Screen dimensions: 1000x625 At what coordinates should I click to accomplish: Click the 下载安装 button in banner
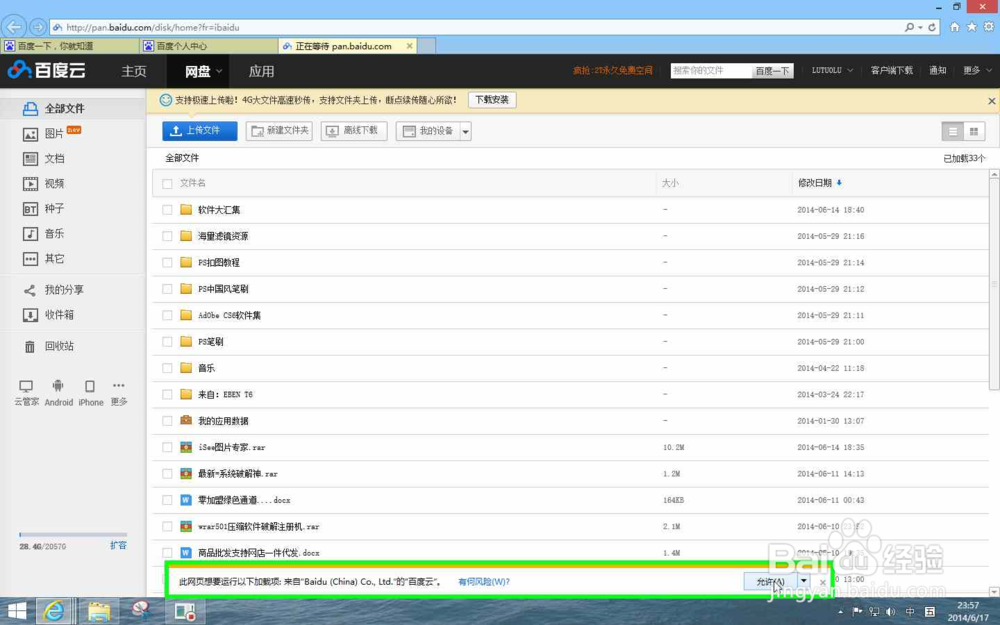492,100
